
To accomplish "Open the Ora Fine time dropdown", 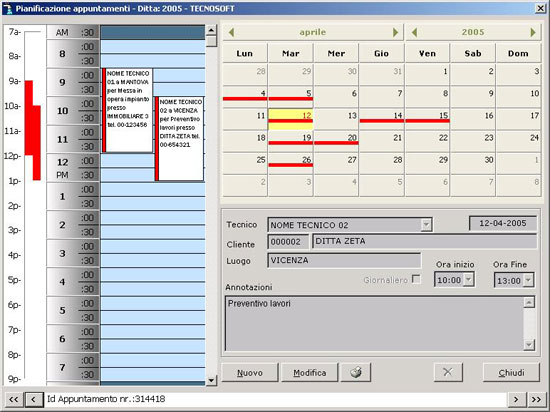I will pos(528,281).
